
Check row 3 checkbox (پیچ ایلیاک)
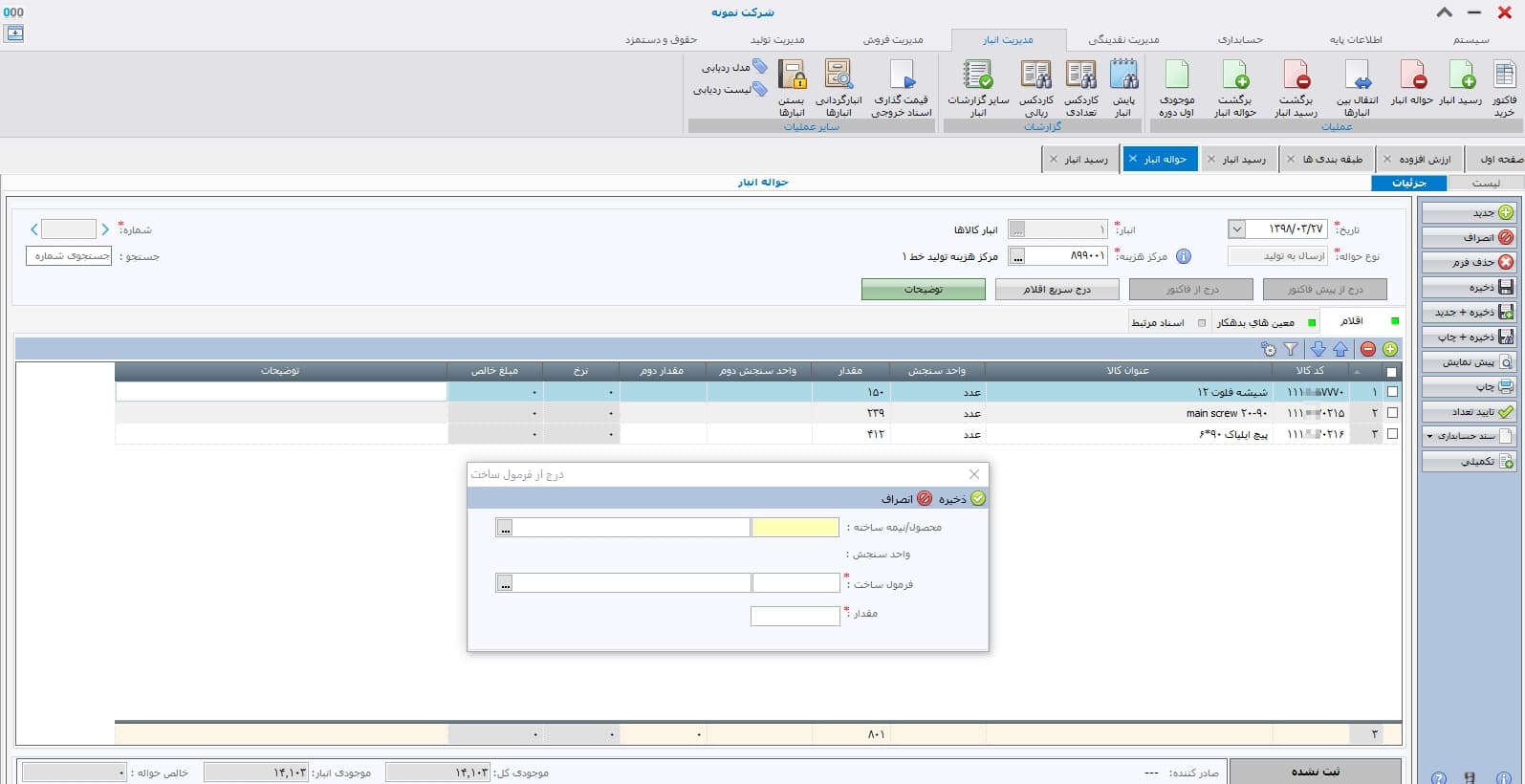click(1392, 434)
